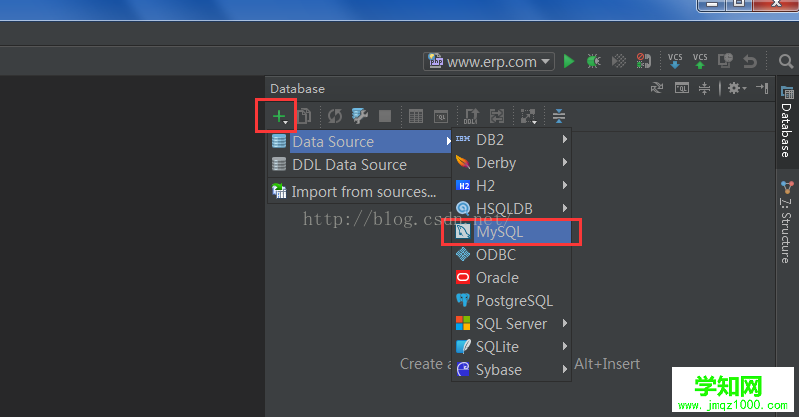Choose HSQLDB from data source list
The image size is (799, 417).
point(512,208)
